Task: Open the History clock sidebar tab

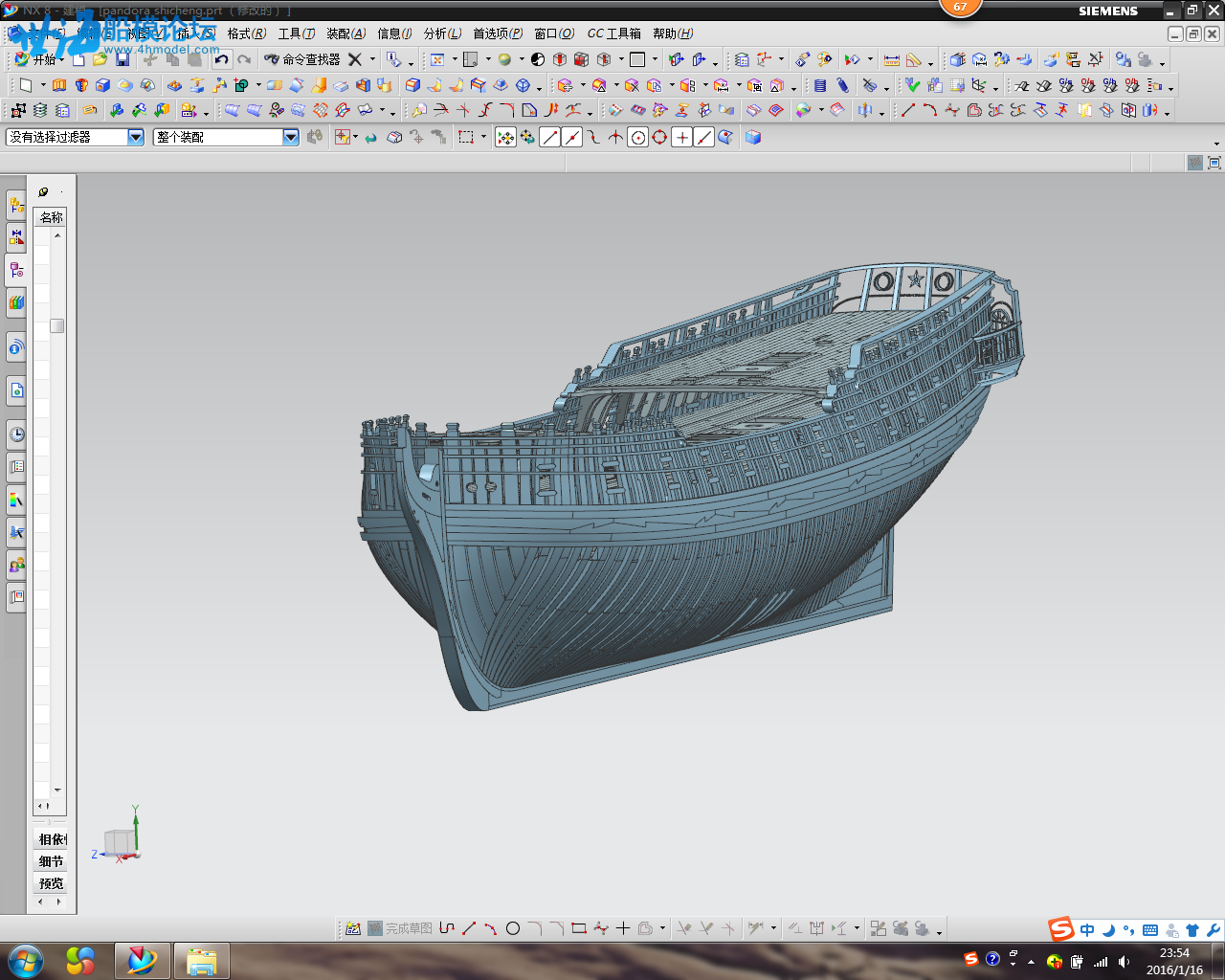Action: (x=16, y=434)
